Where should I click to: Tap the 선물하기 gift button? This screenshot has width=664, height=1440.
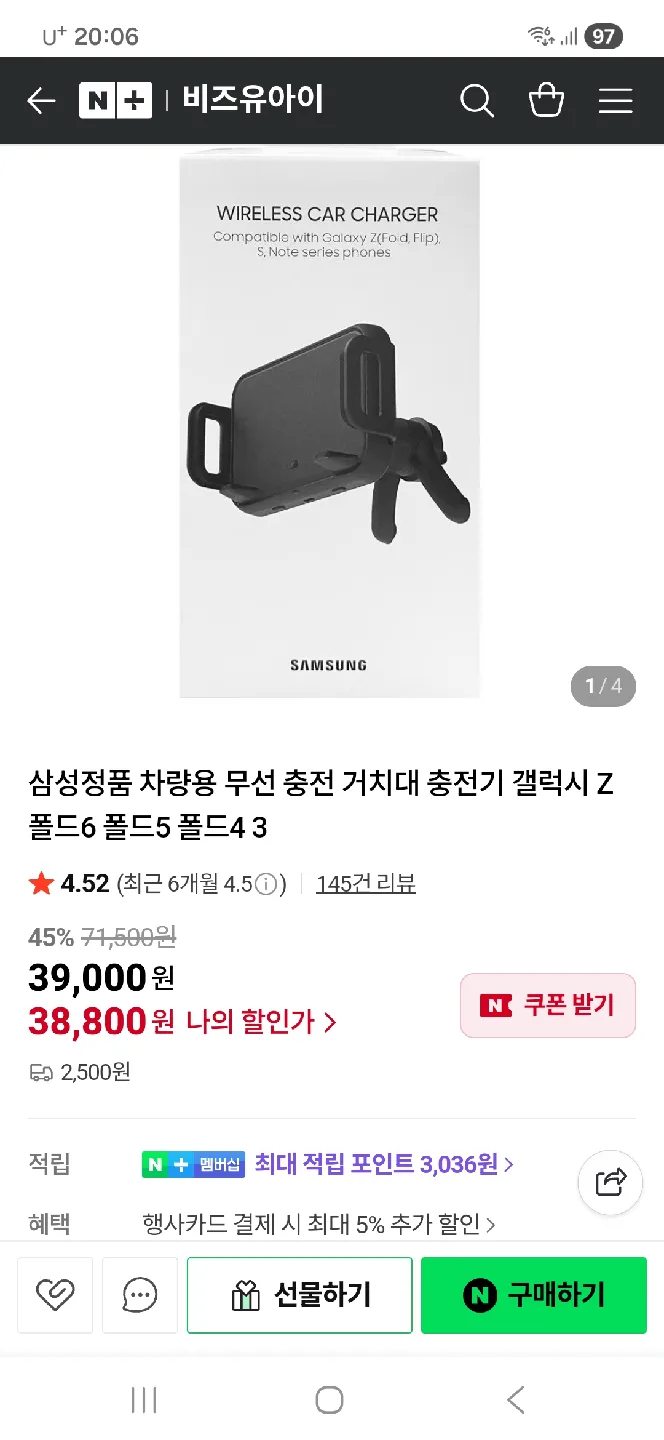point(300,1295)
